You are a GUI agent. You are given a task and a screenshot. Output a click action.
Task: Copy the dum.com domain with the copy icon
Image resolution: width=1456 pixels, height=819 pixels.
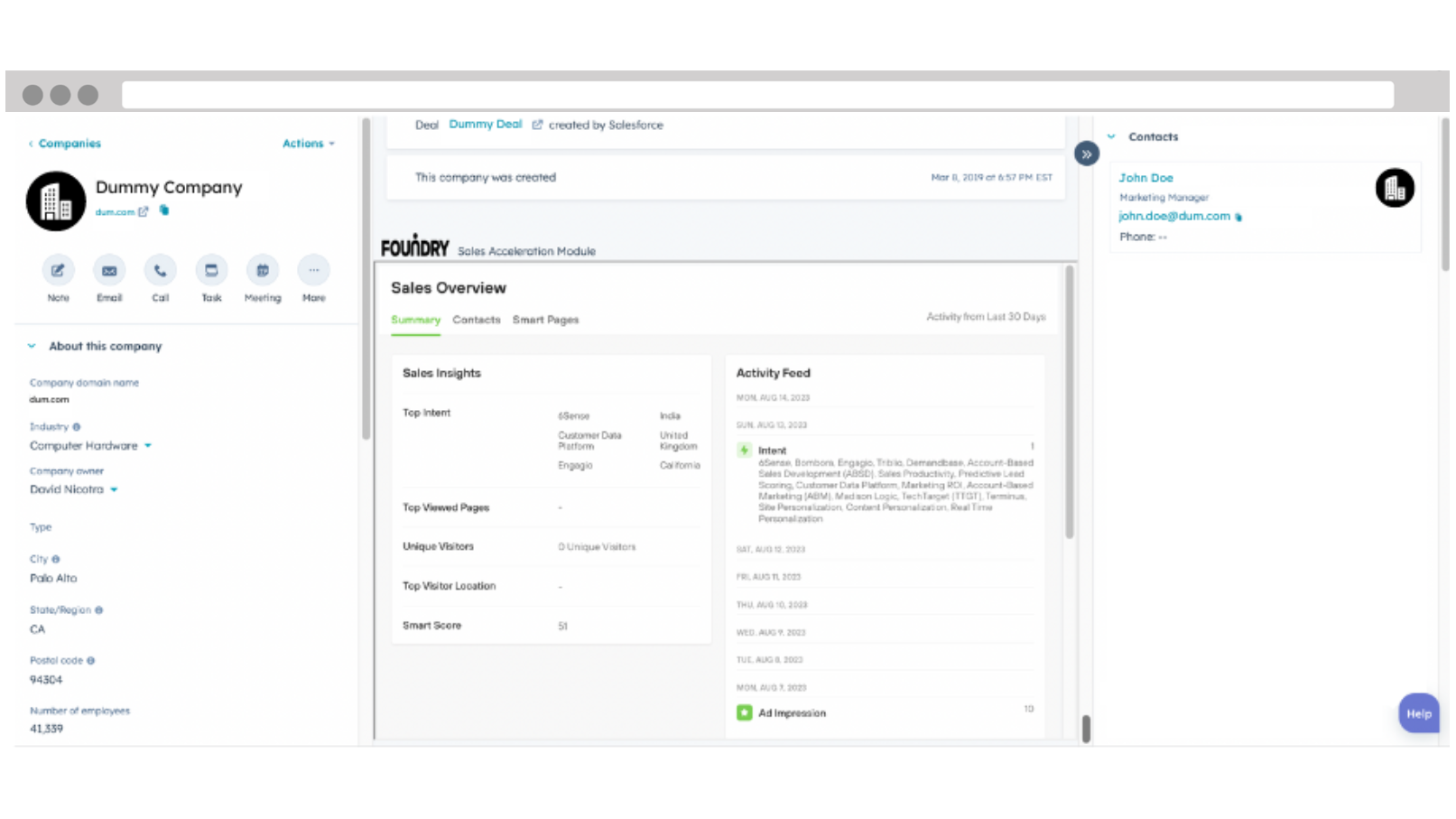[163, 211]
